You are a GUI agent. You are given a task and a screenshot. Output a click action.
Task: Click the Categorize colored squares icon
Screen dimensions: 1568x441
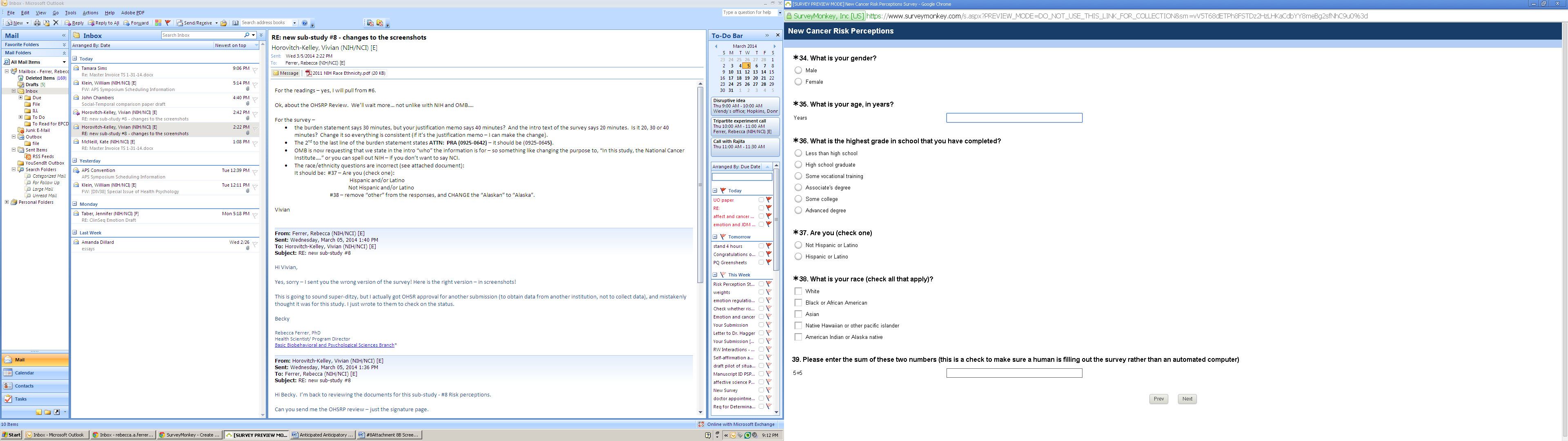158,23
